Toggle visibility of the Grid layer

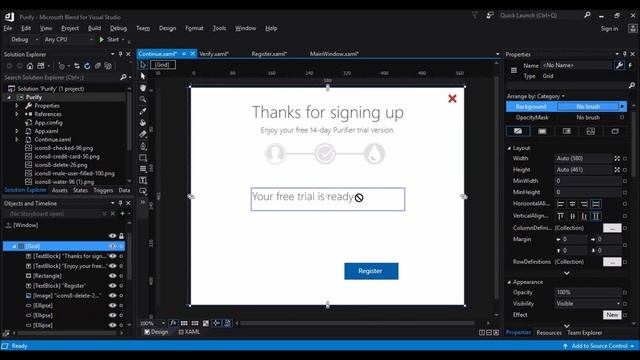coord(112,246)
